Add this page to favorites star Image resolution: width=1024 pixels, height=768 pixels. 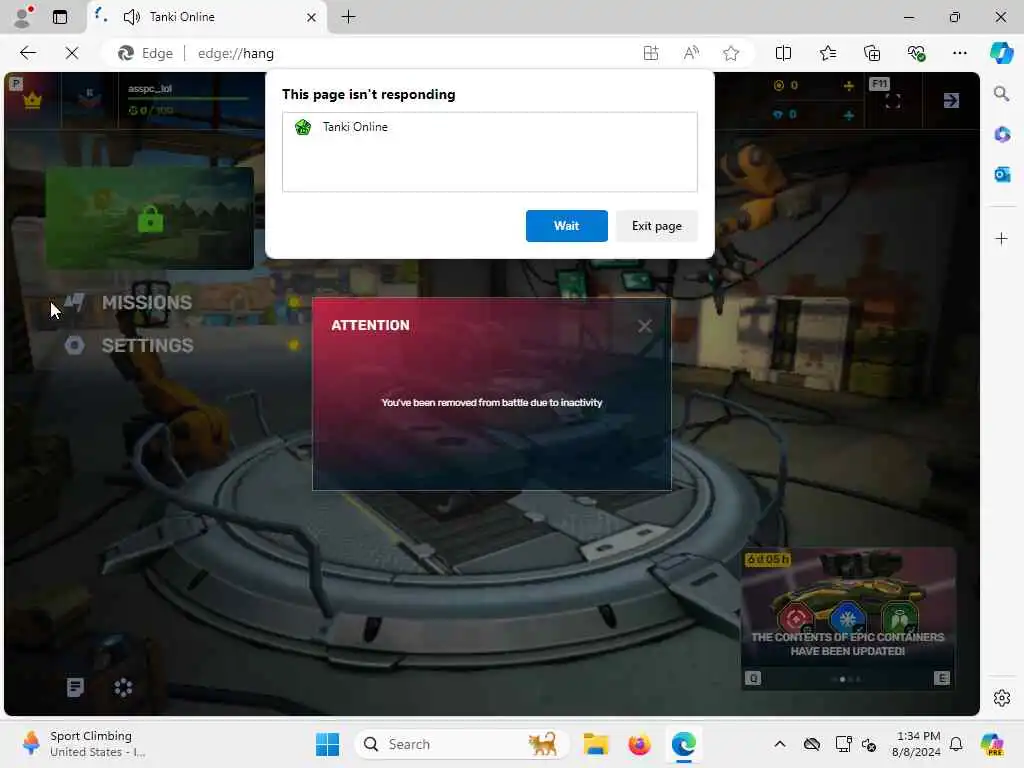[731, 54]
